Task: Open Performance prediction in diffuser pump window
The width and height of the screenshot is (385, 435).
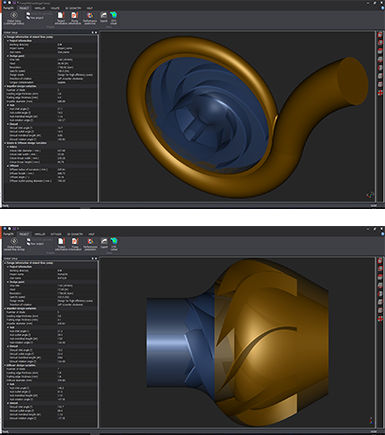Action: [90, 244]
